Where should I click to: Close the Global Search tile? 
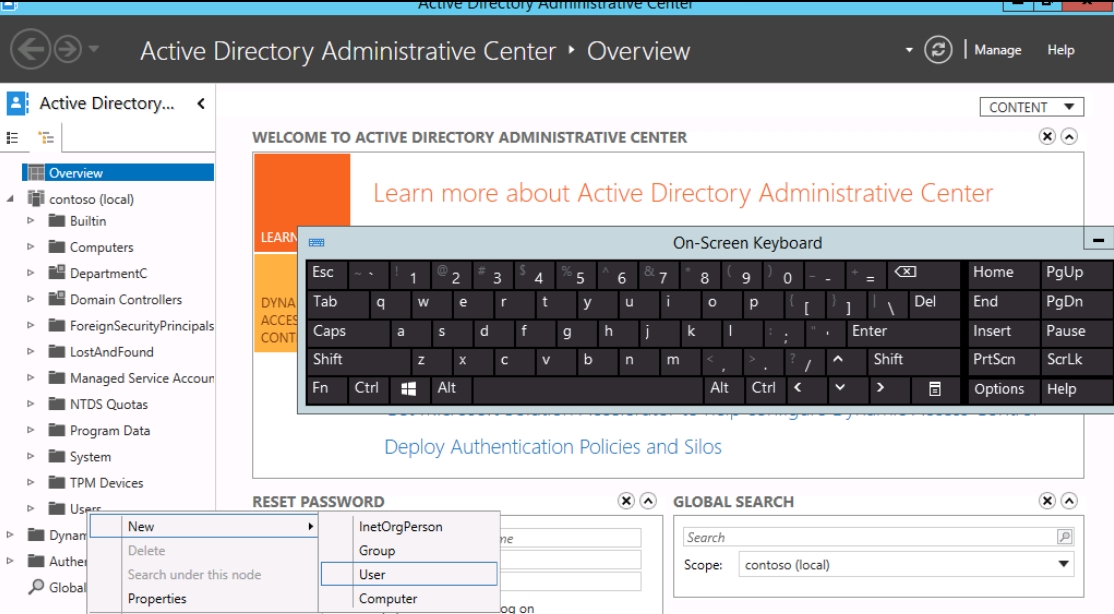(1047, 501)
